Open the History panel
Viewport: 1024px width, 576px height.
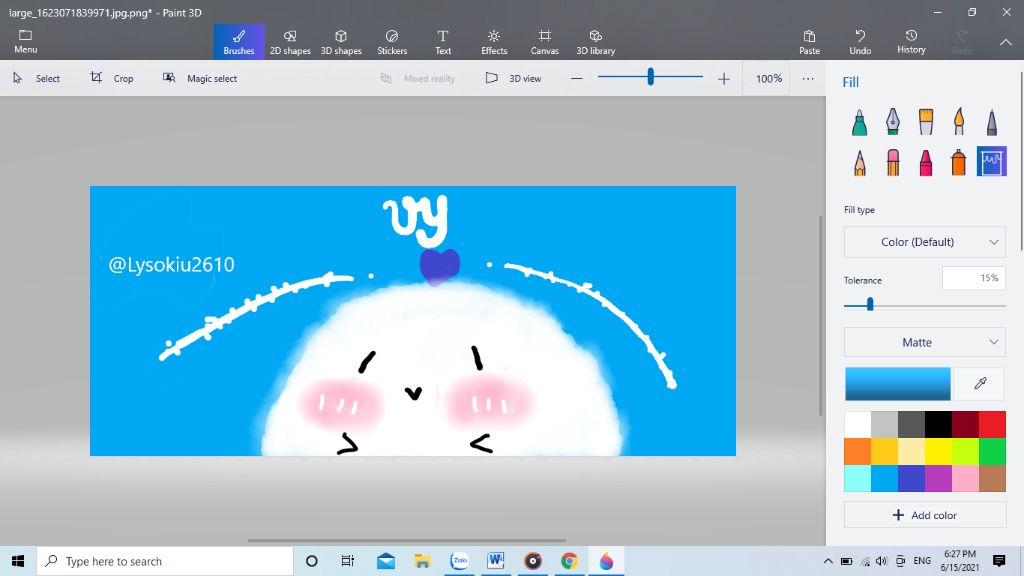tap(911, 42)
